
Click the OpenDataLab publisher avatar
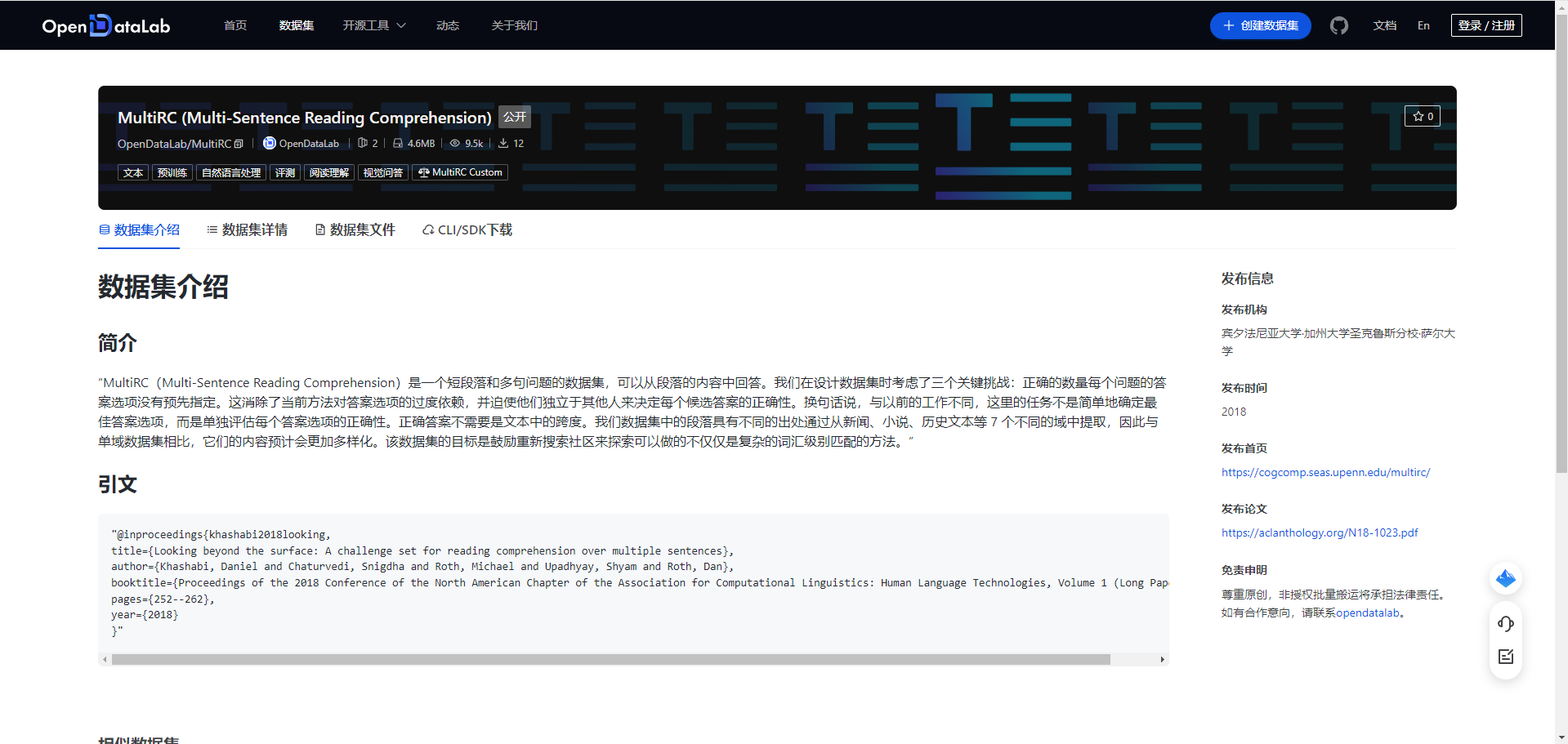click(x=269, y=143)
